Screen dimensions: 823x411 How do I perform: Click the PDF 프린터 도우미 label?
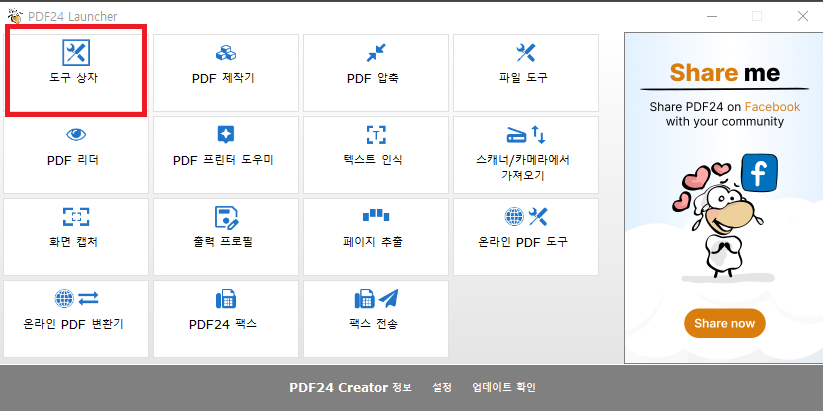pyautogui.click(x=223, y=160)
